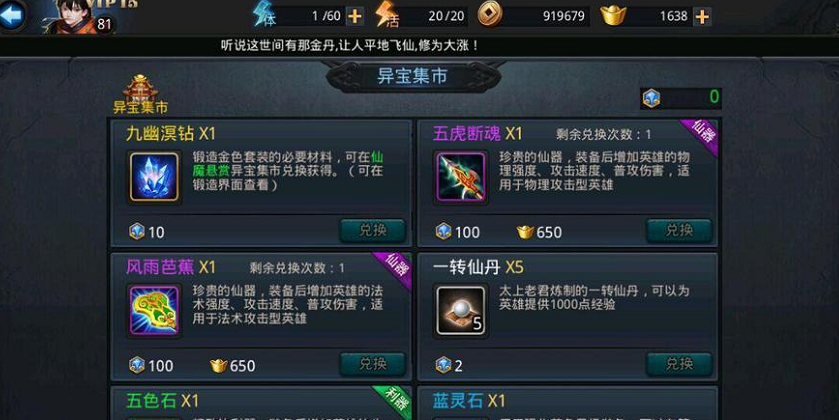The height and width of the screenshot is (420, 839).
Task: Select the 九幽溟钻 blue crystal item icon
Action: coord(154,177)
